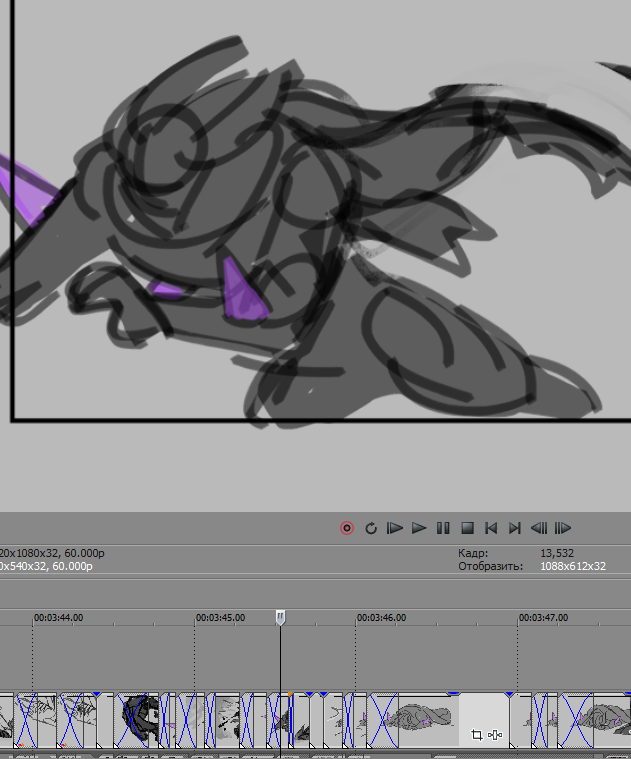Viewport: 631px width, 759px height.
Task: Click the frame number value 13,532
Action: [557, 553]
